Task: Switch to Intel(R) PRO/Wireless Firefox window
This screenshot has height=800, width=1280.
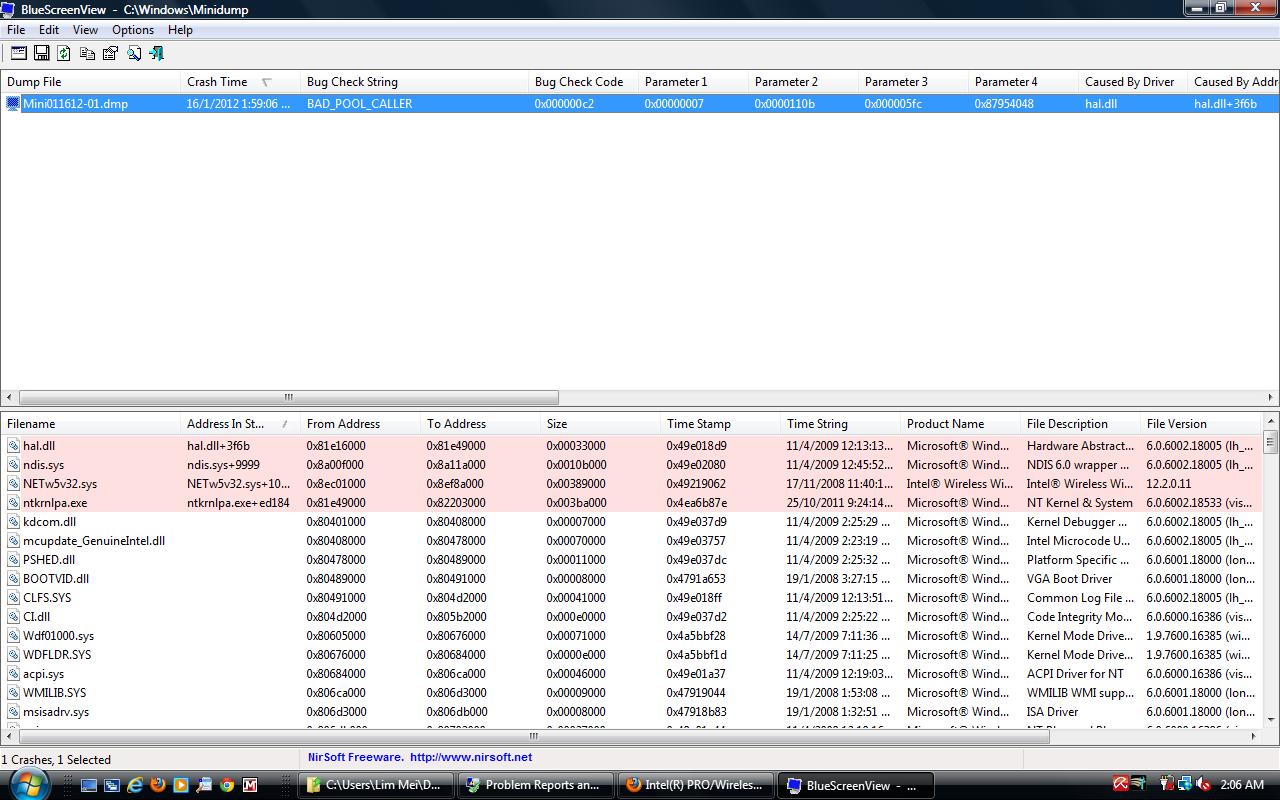Action: tap(696, 785)
